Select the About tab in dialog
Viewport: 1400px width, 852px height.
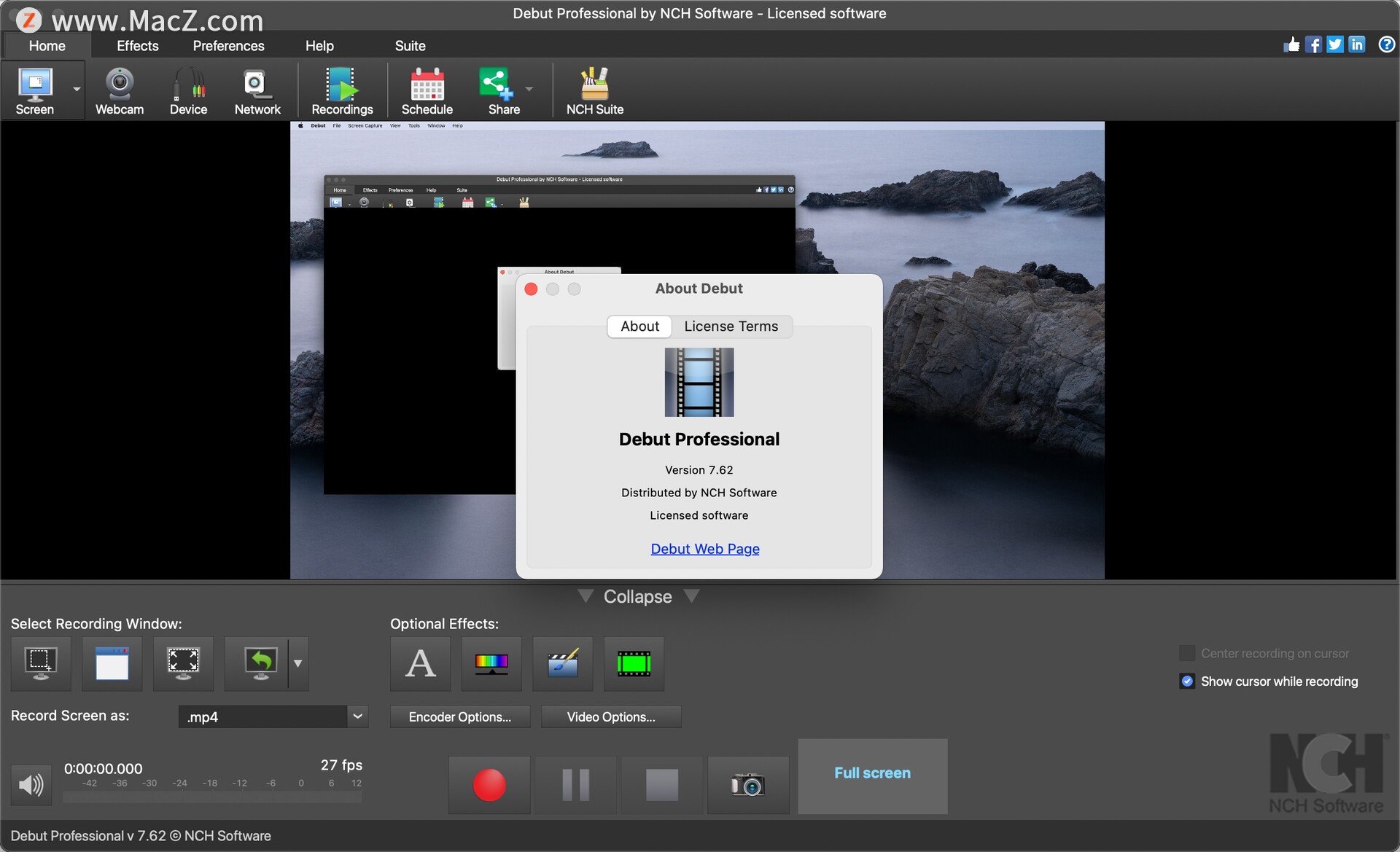tap(639, 327)
